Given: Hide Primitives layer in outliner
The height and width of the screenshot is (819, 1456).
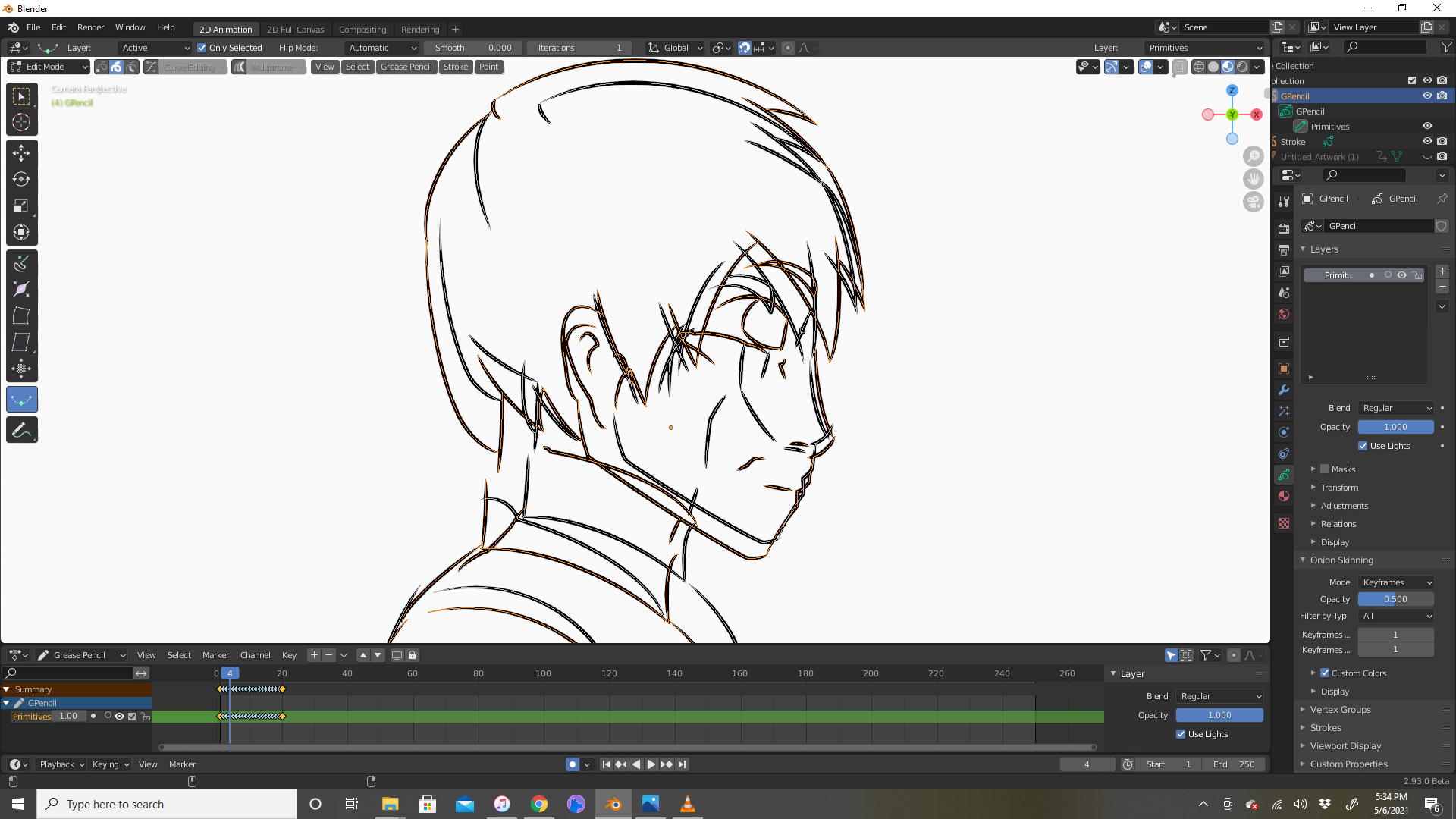Looking at the screenshot, I should click(x=1427, y=126).
